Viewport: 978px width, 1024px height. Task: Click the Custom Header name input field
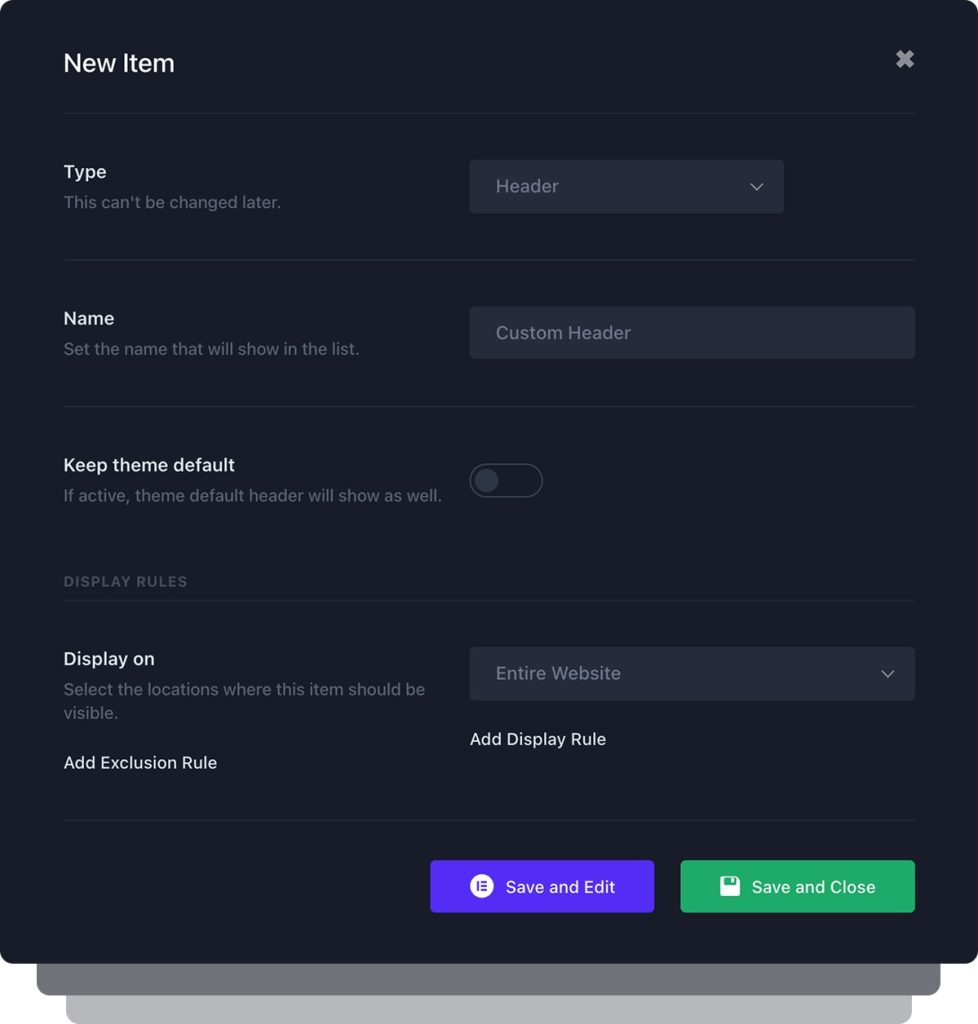692,332
